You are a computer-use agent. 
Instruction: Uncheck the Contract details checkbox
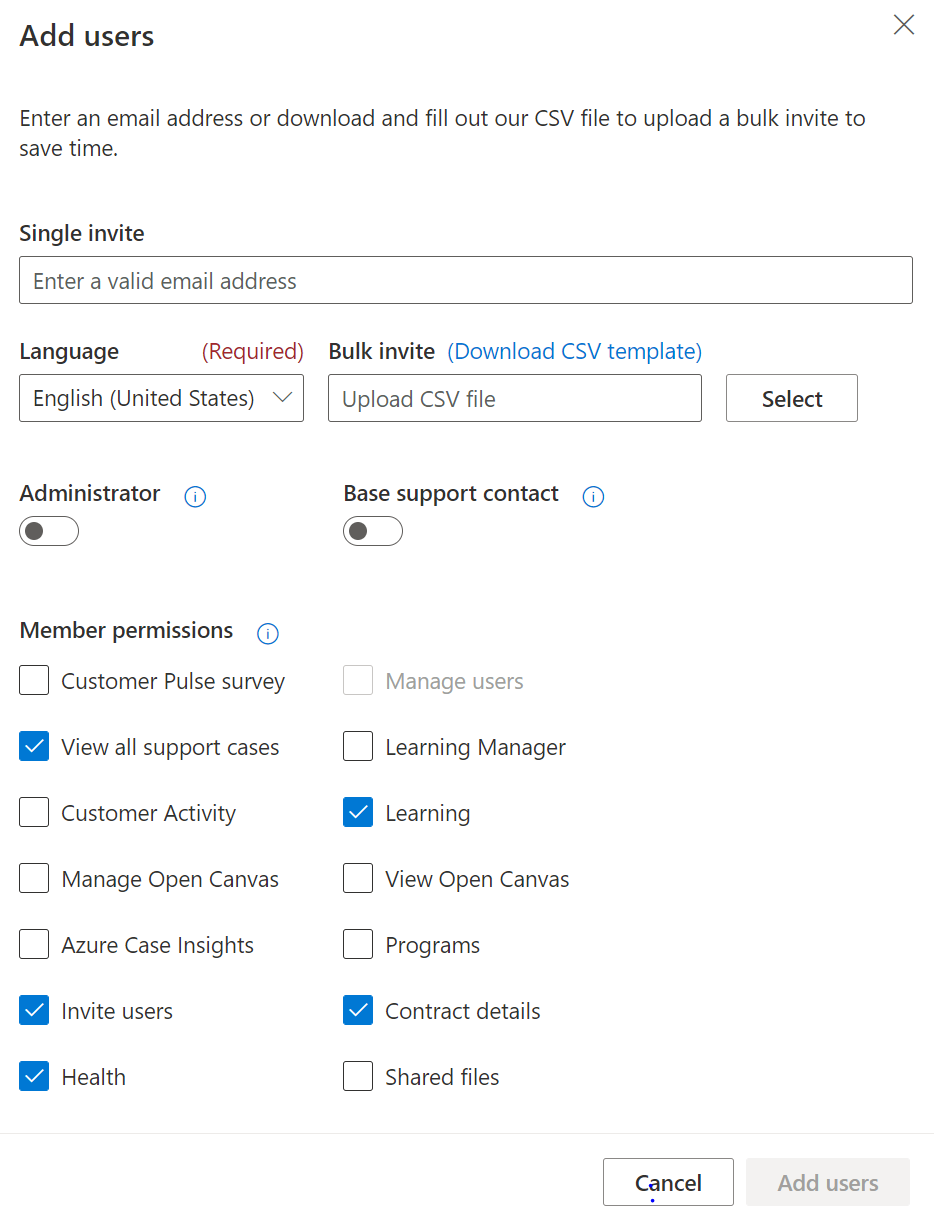point(358,1011)
